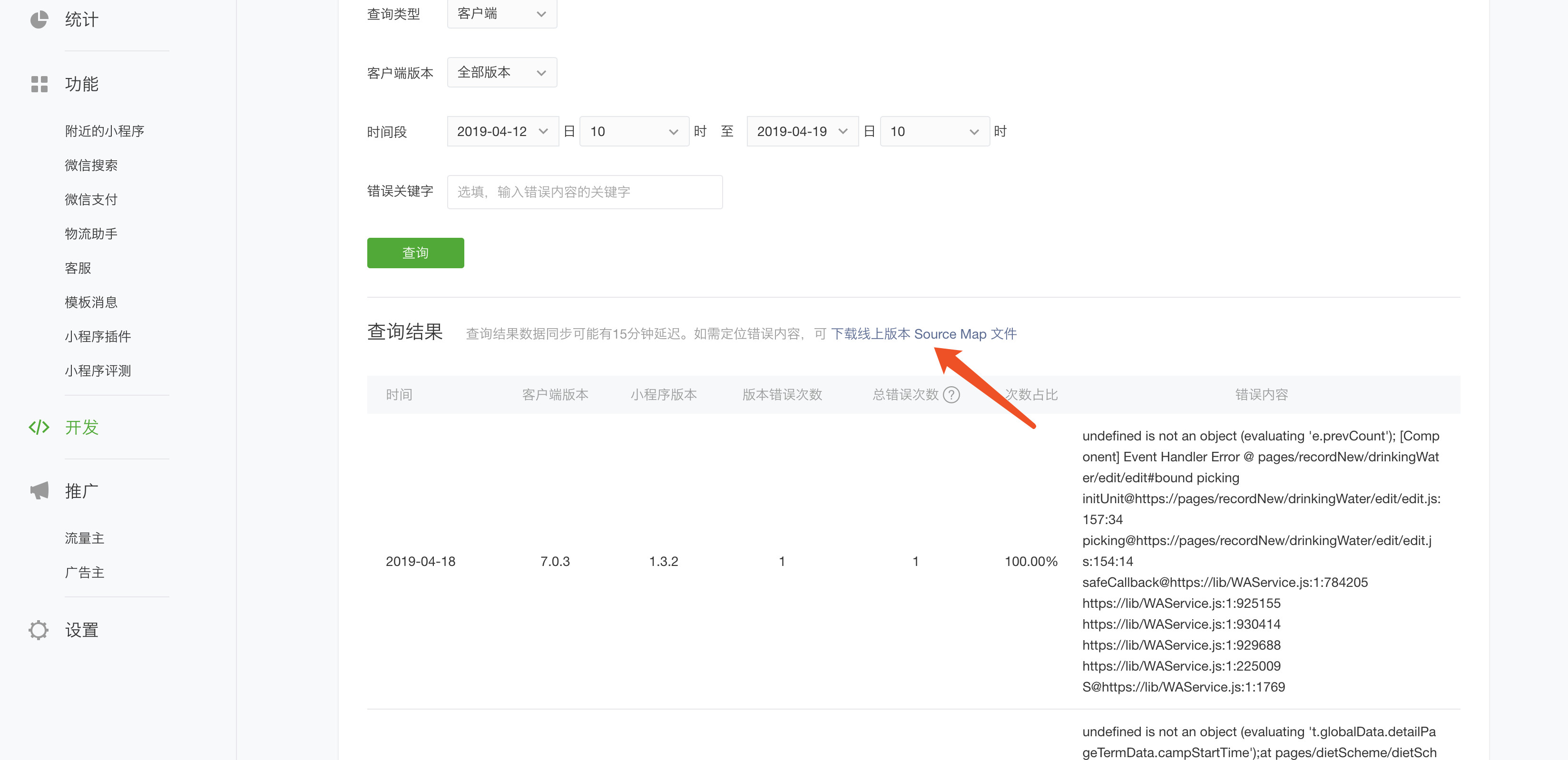The width and height of the screenshot is (1568, 760).
Task: Click the mini program version cell 1.3.2
Action: point(664,562)
